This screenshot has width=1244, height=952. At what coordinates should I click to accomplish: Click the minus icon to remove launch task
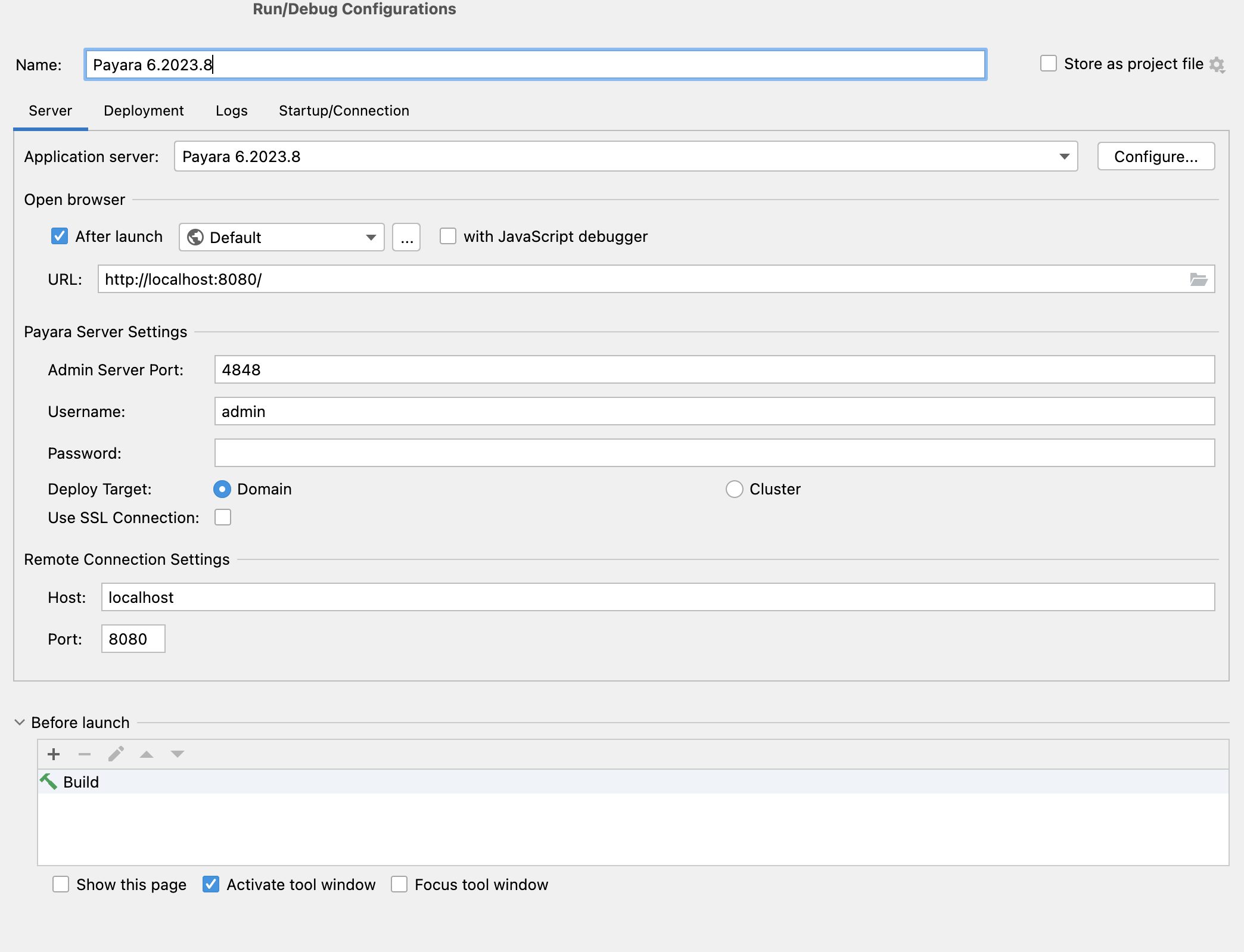(85, 754)
